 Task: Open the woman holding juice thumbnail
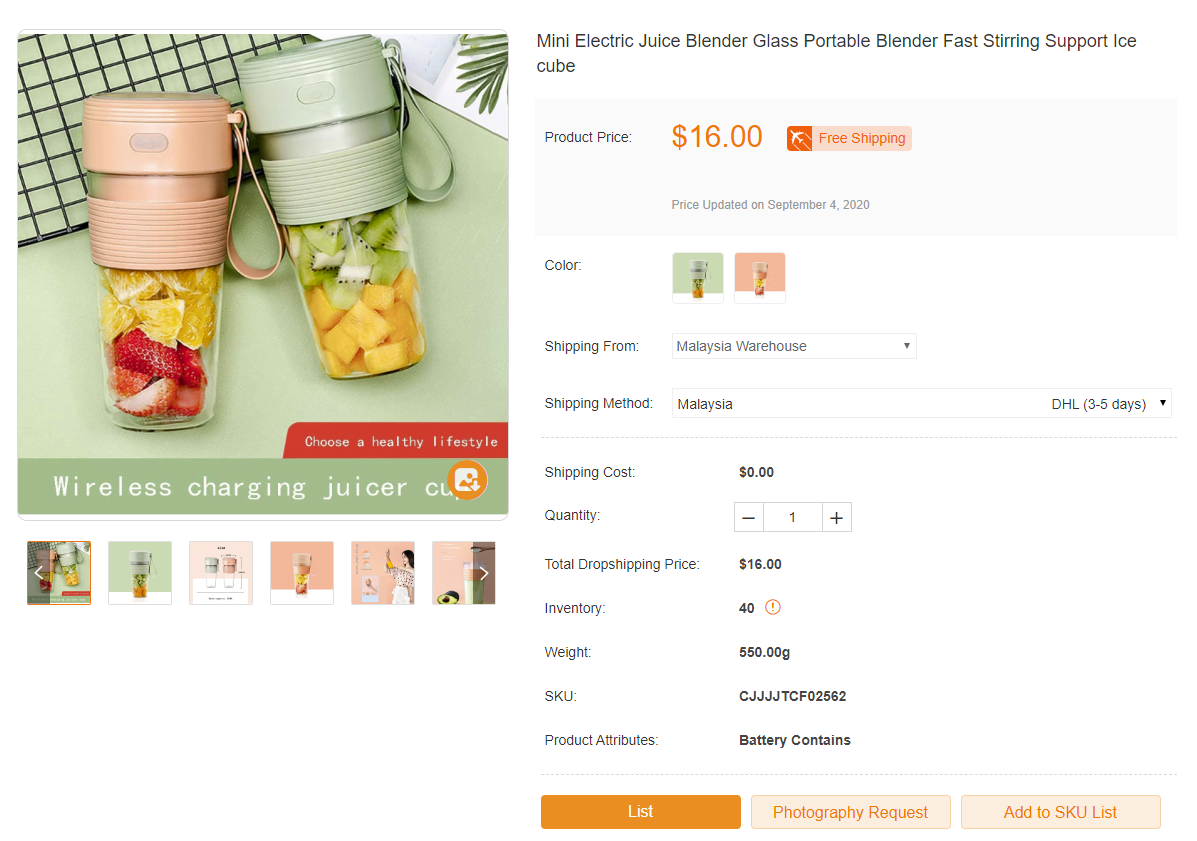tap(383, 573)
